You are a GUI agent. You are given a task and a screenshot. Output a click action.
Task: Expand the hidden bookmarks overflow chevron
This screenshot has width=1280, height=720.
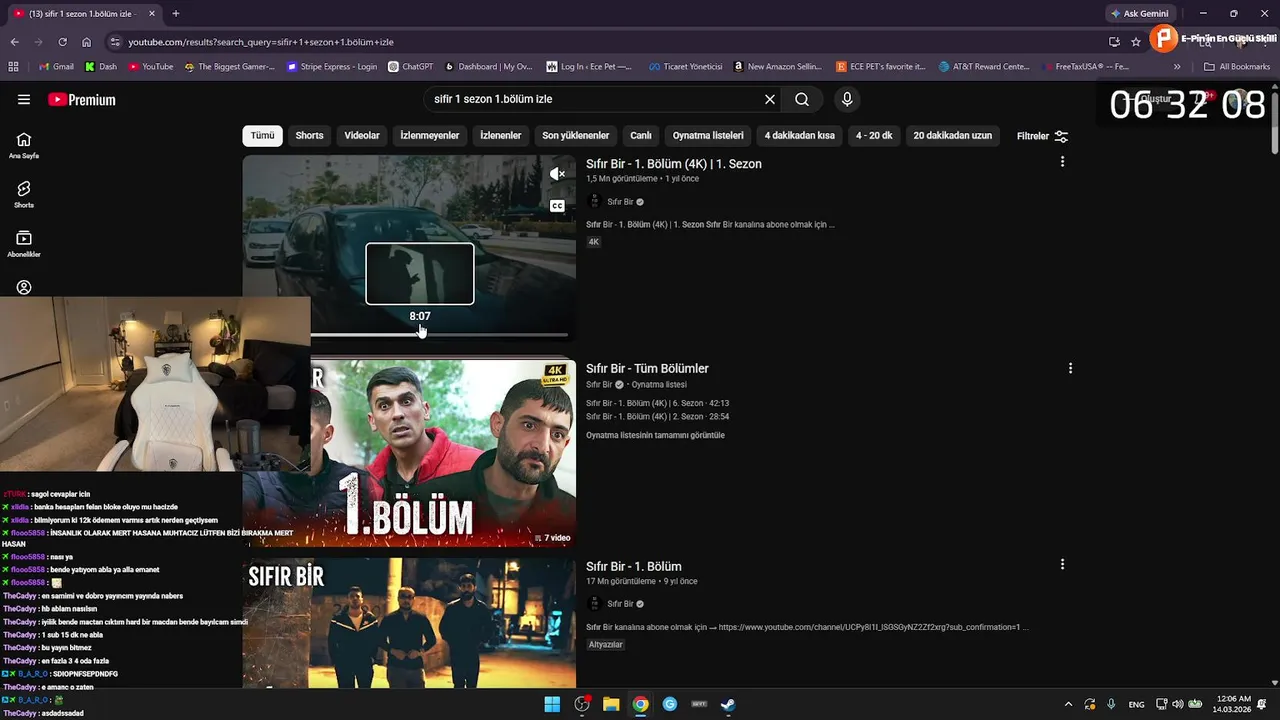[x=1177, y=67]
